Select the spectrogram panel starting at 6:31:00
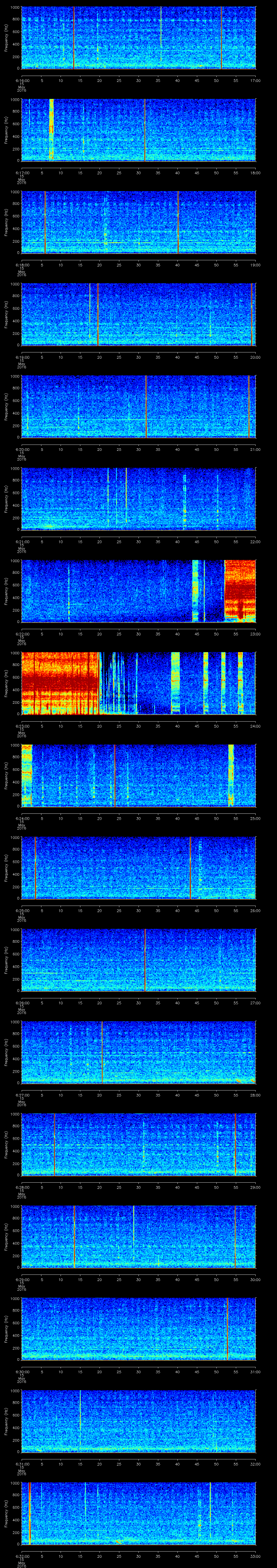The height and width of the screenshot is (1568, 277). [139, 1422]
